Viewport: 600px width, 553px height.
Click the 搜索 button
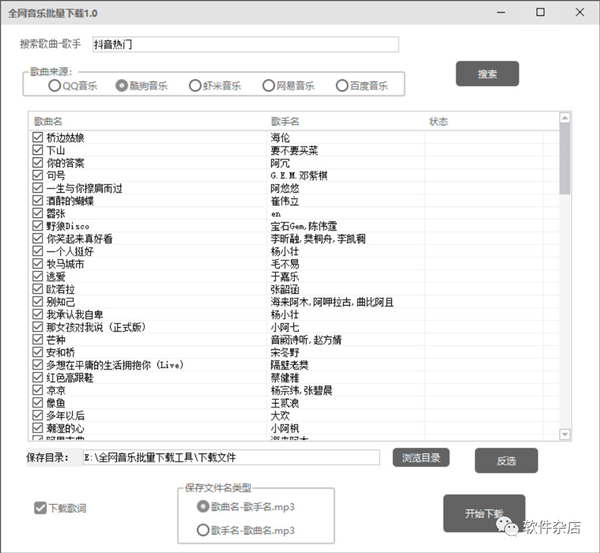(487, 74)
